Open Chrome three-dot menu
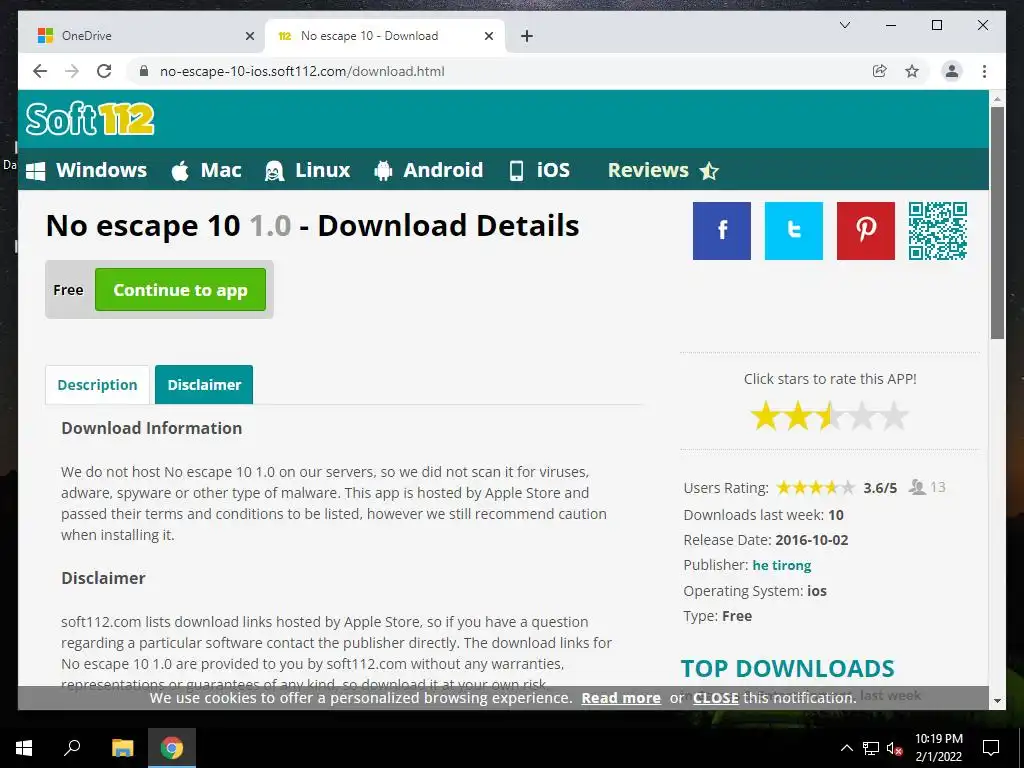The image size is (1024, 768). [984, 71]
